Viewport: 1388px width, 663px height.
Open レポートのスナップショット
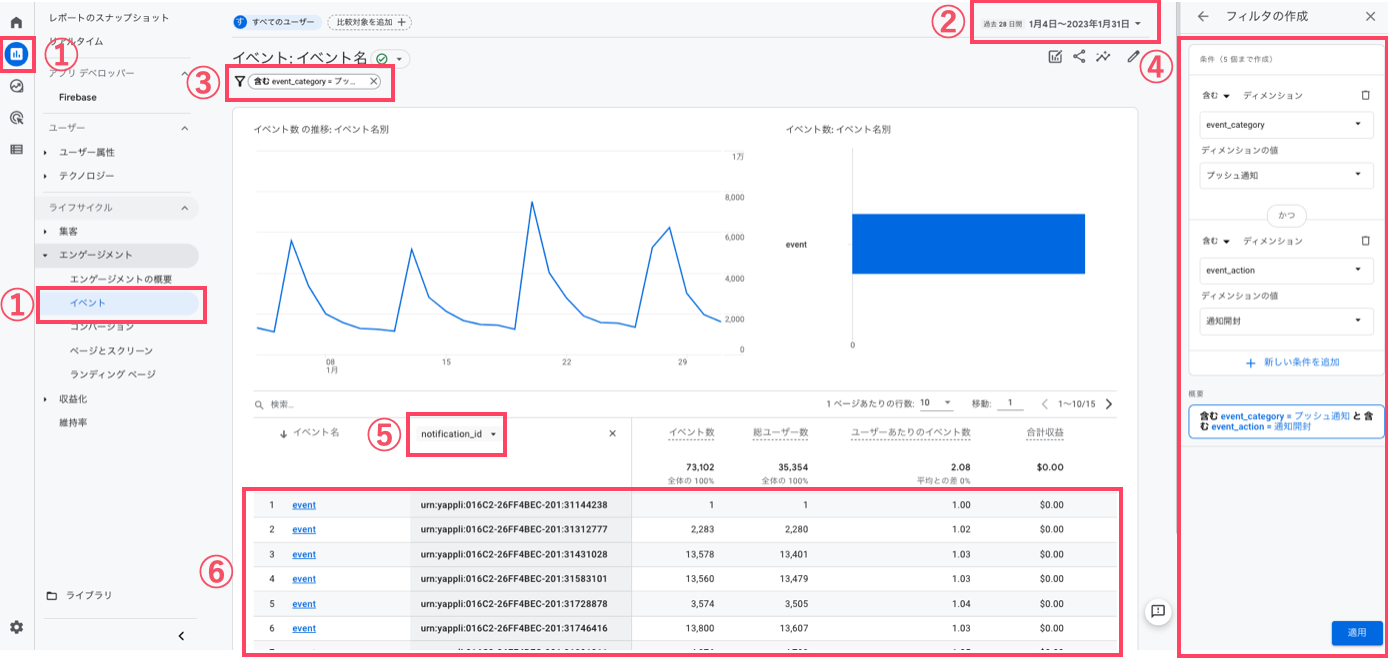tap(109, 18)
